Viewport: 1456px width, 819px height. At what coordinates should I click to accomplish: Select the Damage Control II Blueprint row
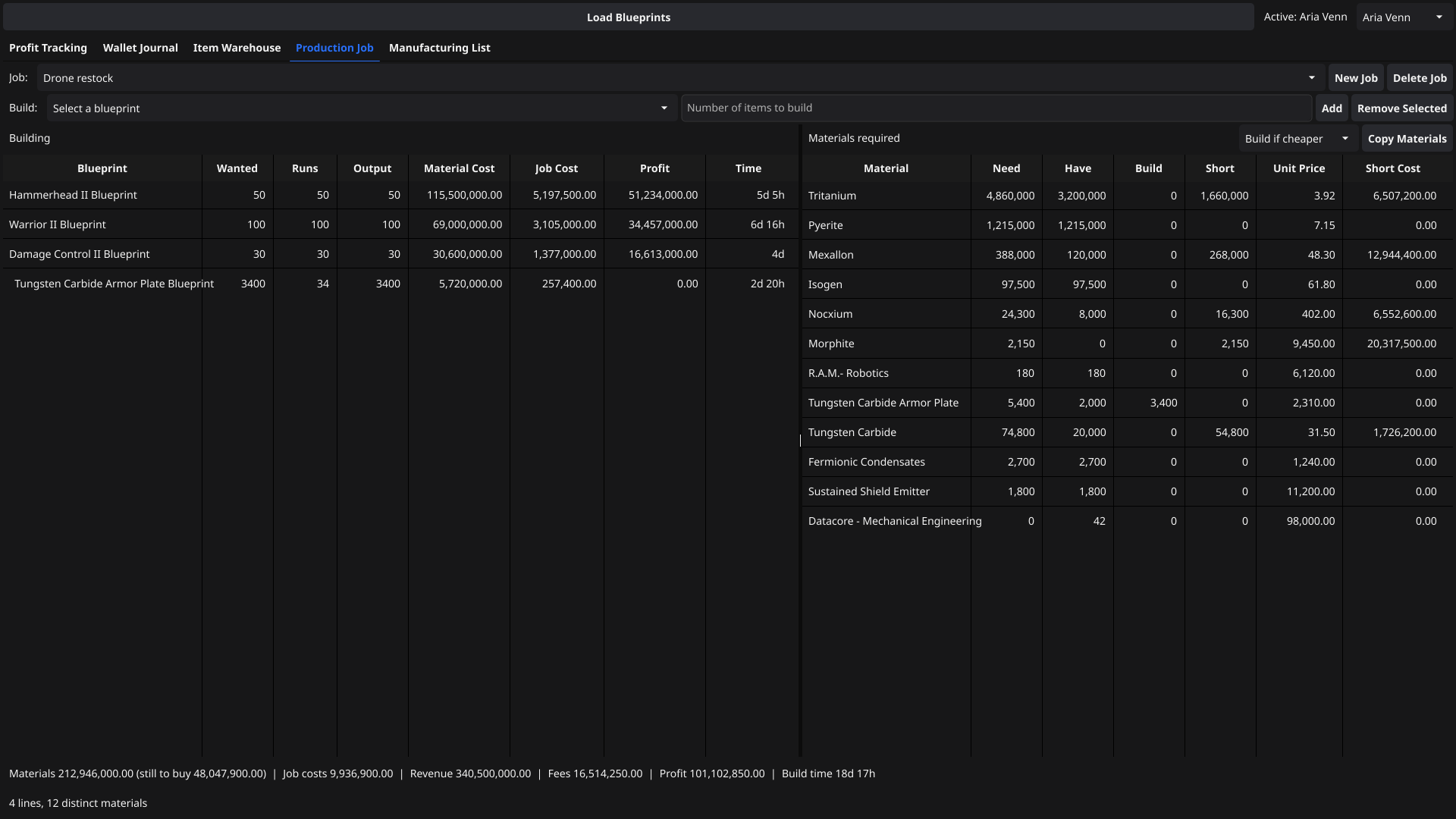tap(400, 254)
